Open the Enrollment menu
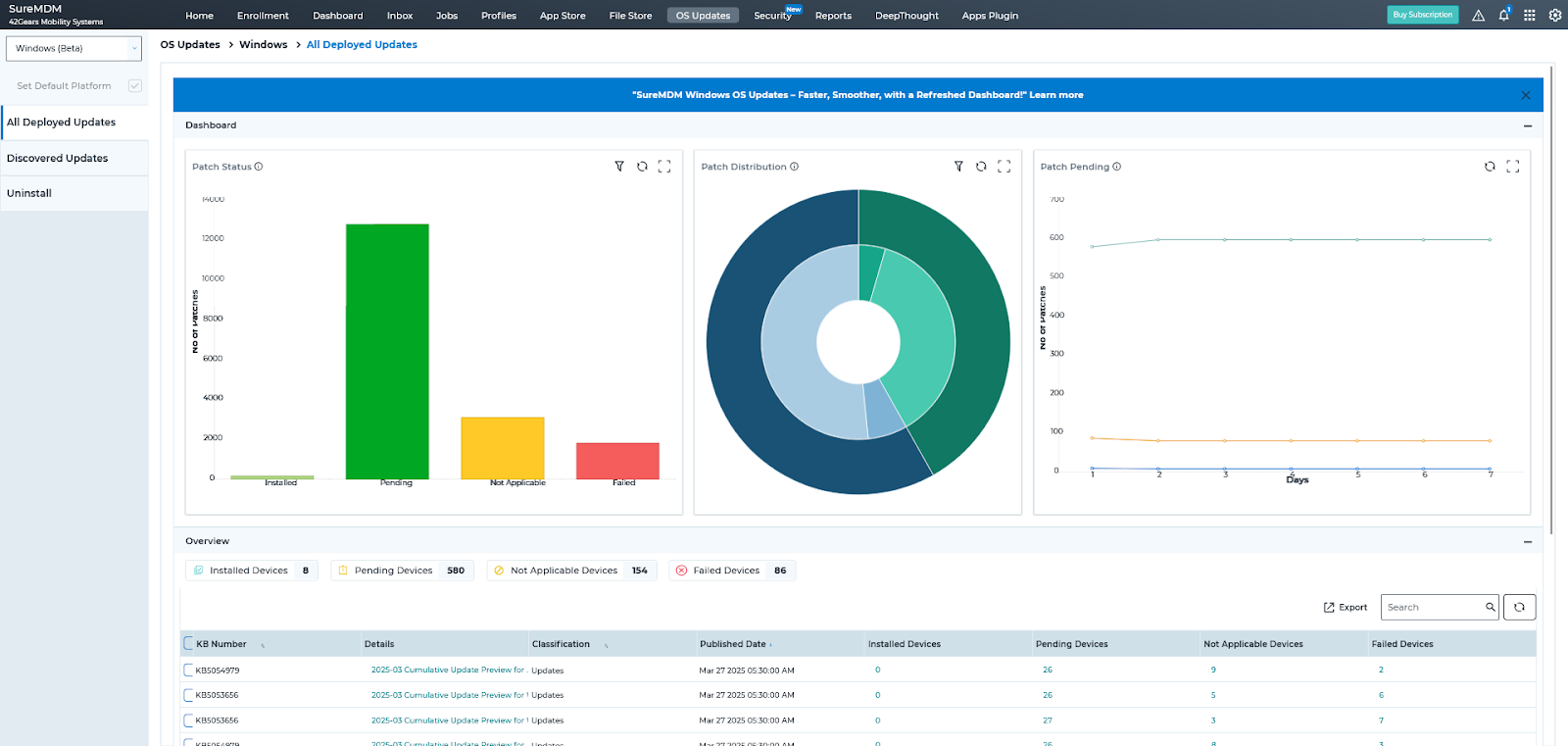The image size is (1568, 746). tap(263, 16)
